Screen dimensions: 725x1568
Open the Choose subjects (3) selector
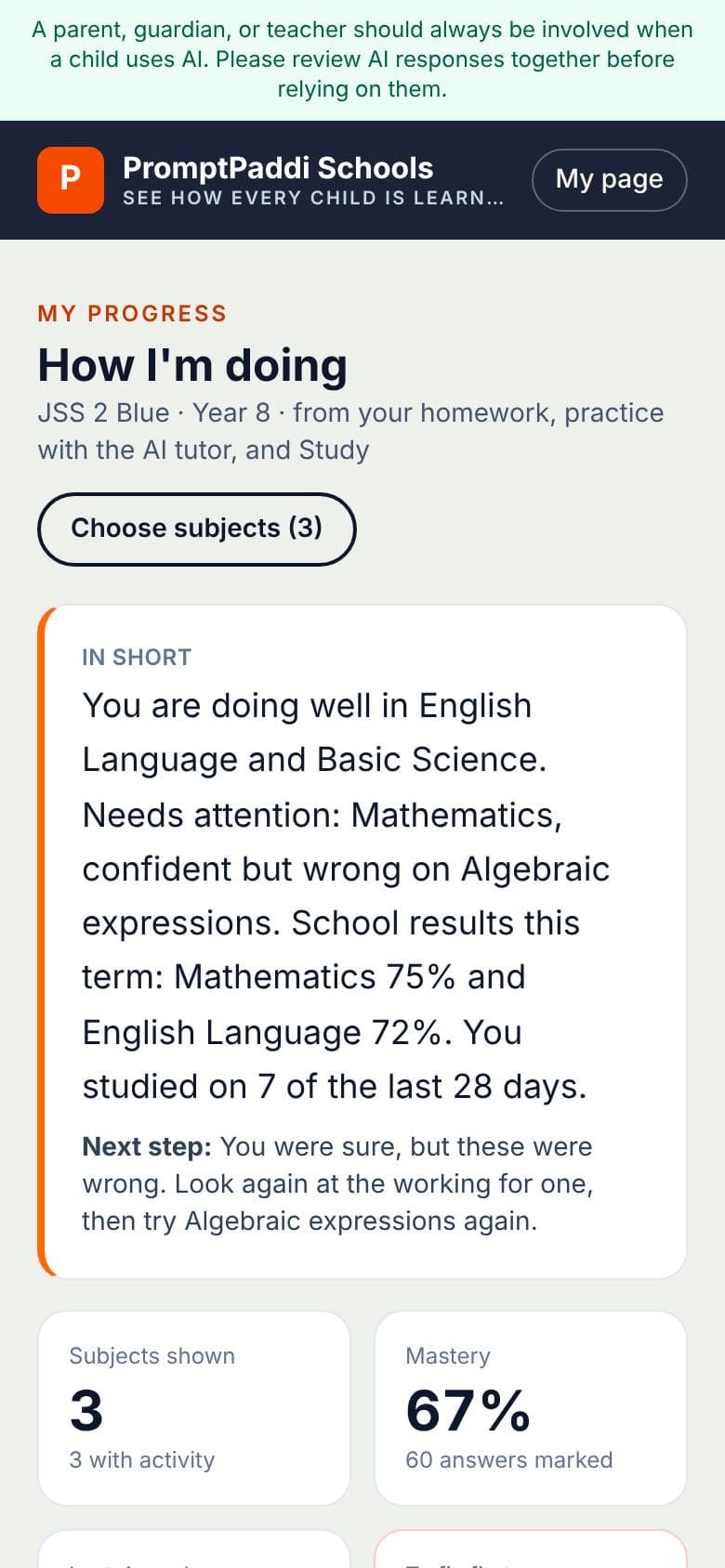(x=197, y=529)
